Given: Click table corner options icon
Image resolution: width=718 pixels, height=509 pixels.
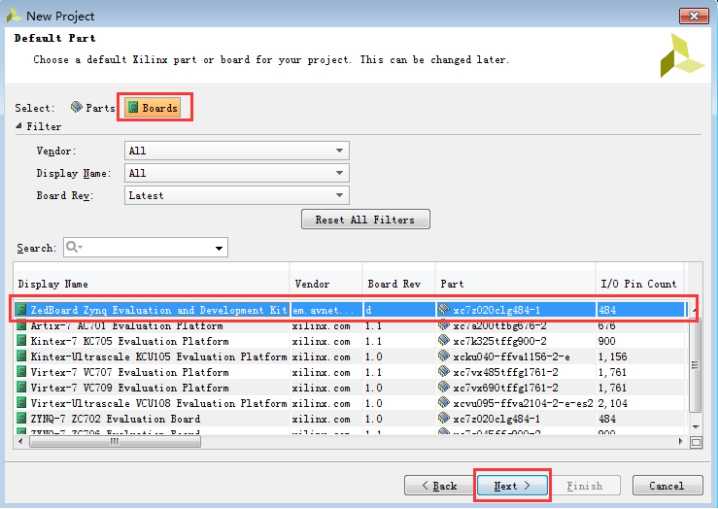Looking at the screenshot, I should pos(696,443).
